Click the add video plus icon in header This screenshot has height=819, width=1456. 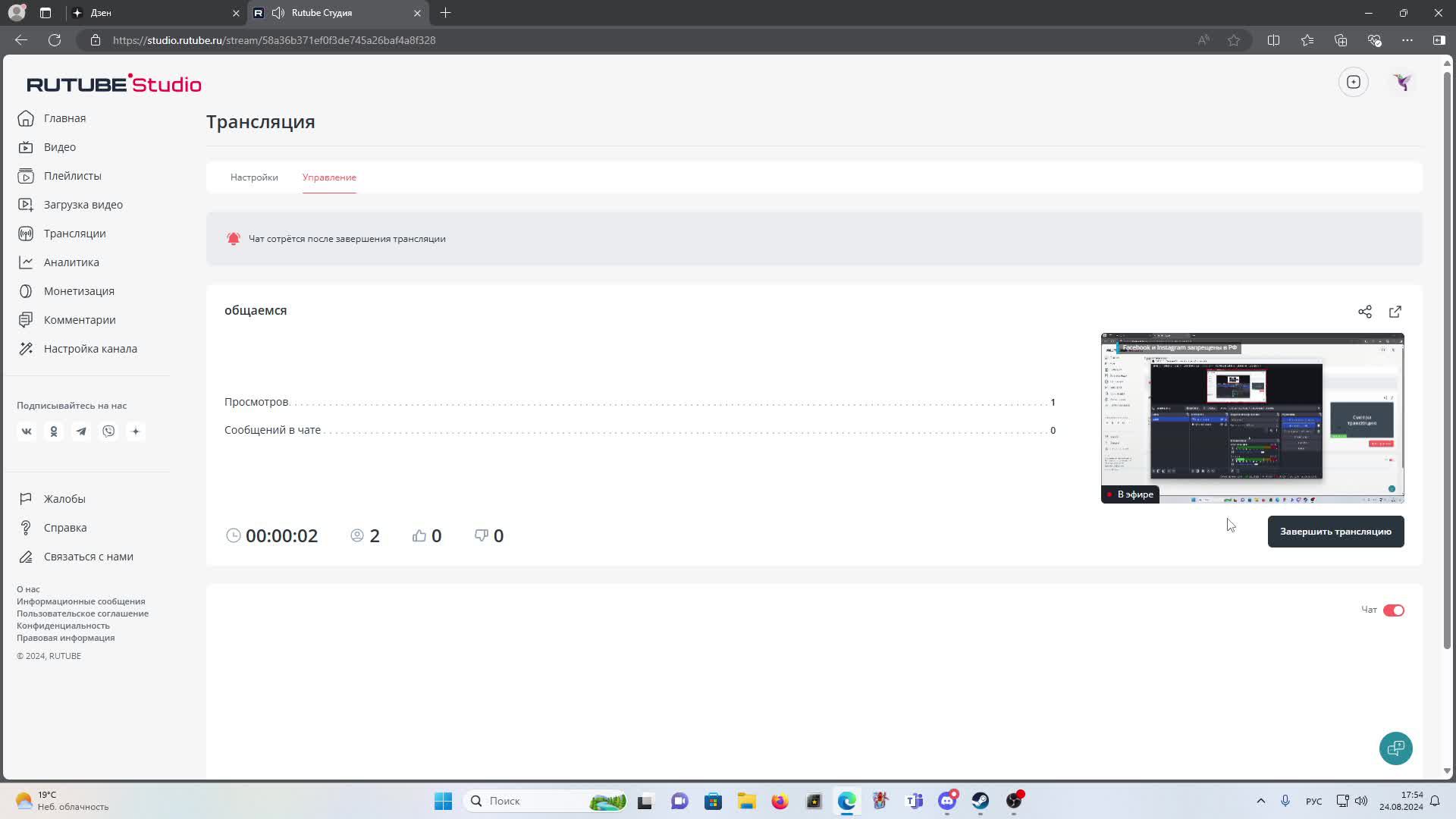[1353, 82]
